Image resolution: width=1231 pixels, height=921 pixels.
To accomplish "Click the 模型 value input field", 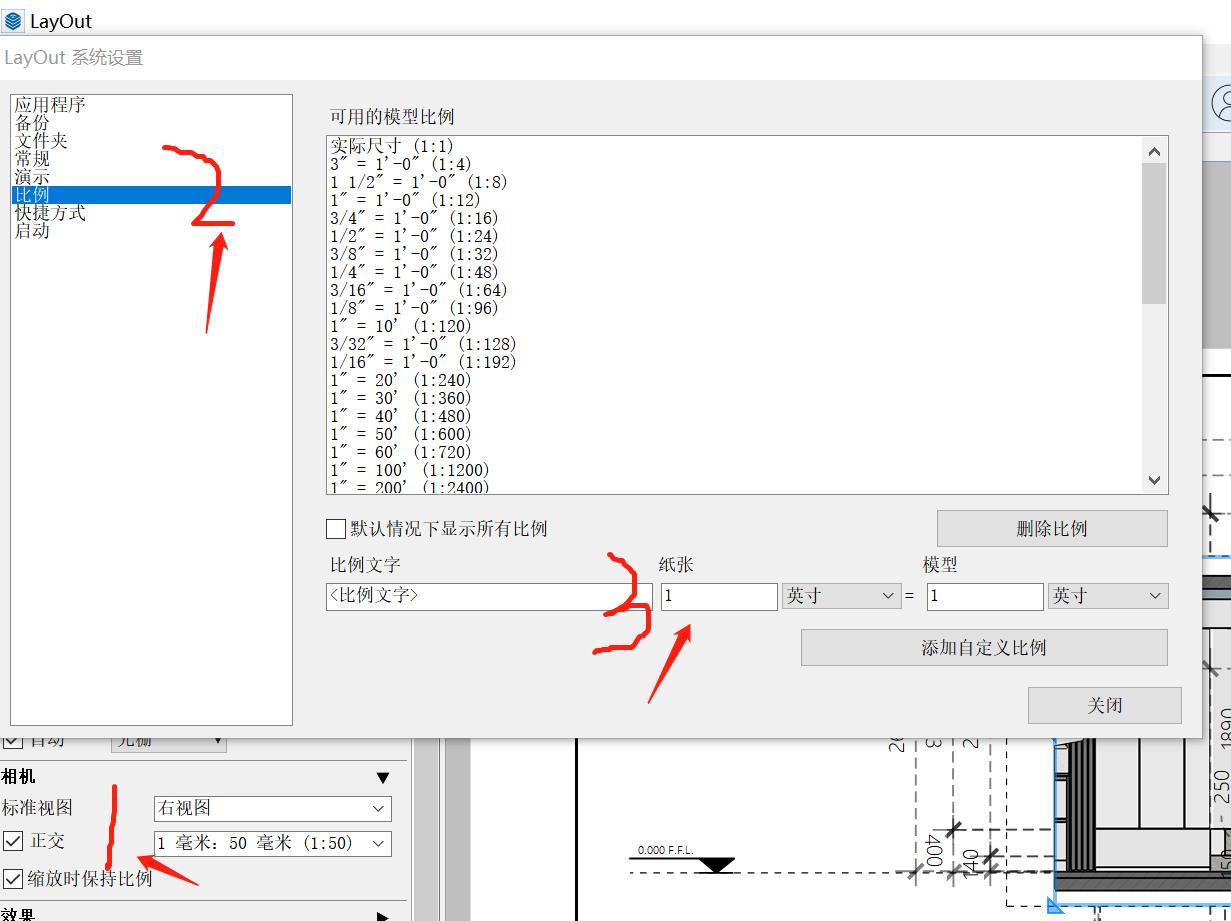I will (985, 596).
